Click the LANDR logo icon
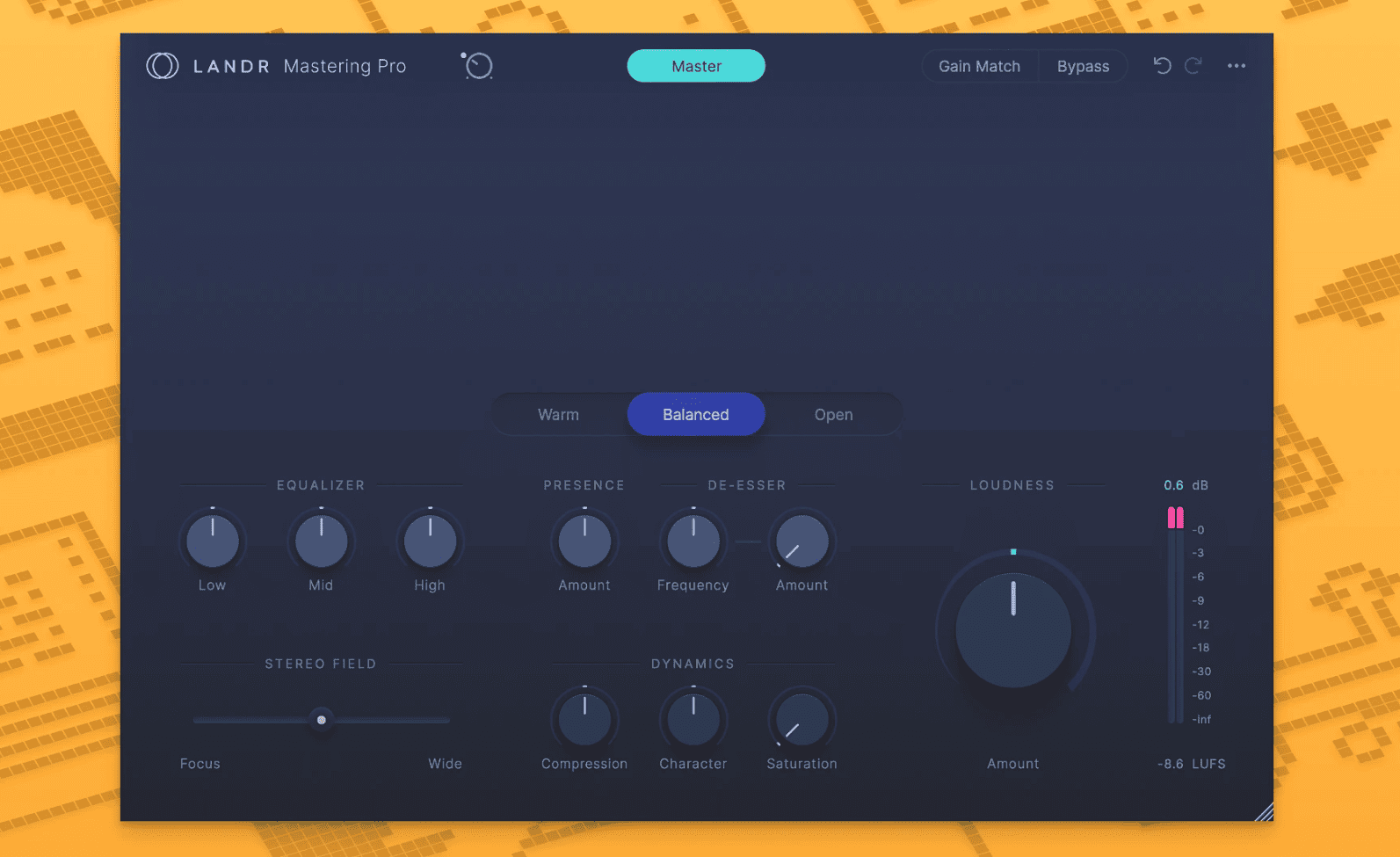Viewport: 1400px width, 857px height. point(163,66)
